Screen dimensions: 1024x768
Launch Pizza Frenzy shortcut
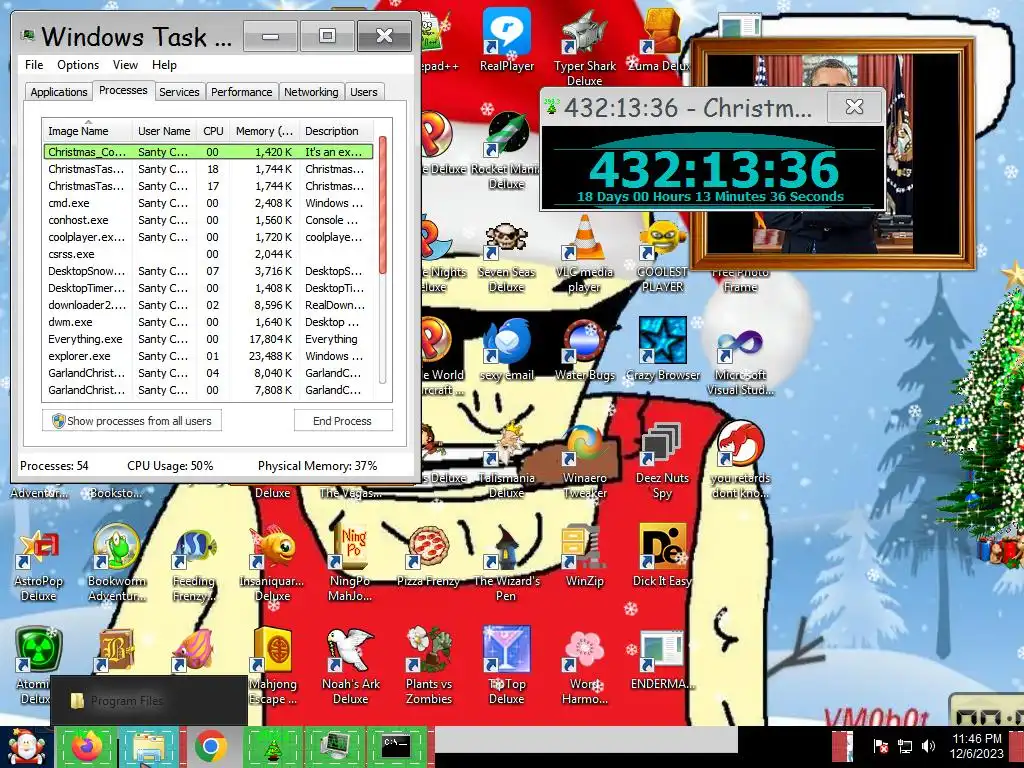[x=428, y=556]
